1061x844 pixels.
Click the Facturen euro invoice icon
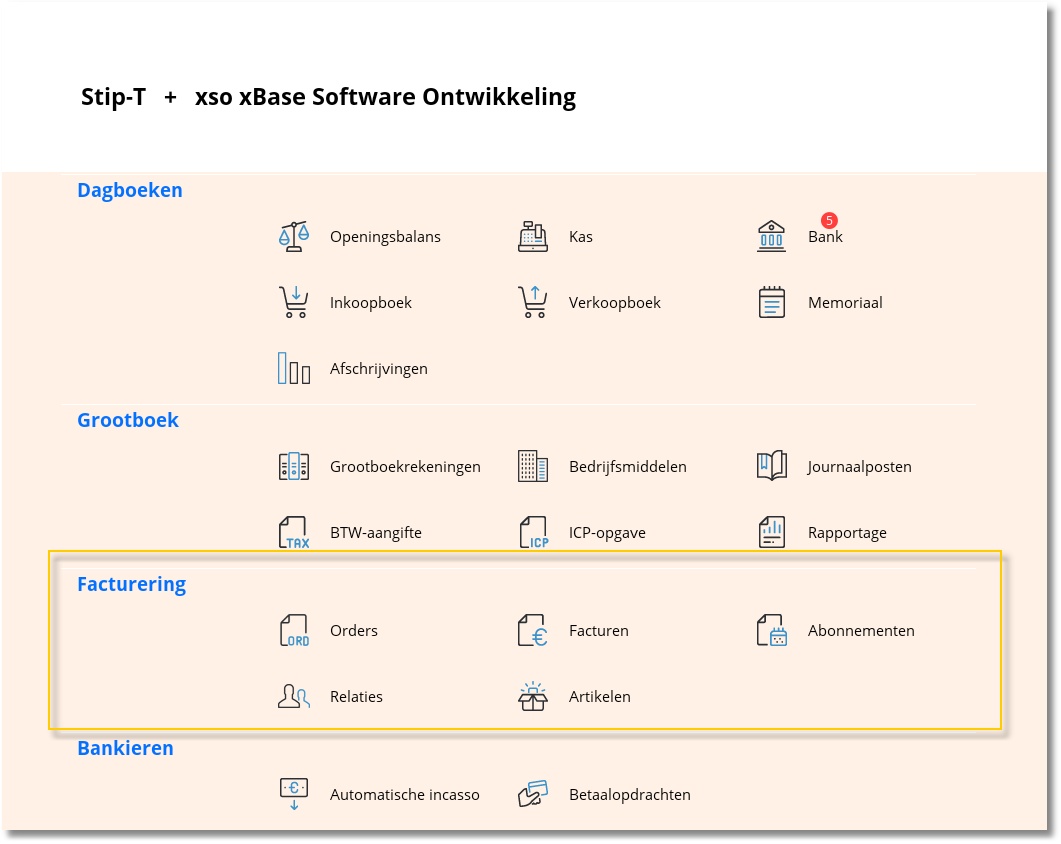point(533,631)
